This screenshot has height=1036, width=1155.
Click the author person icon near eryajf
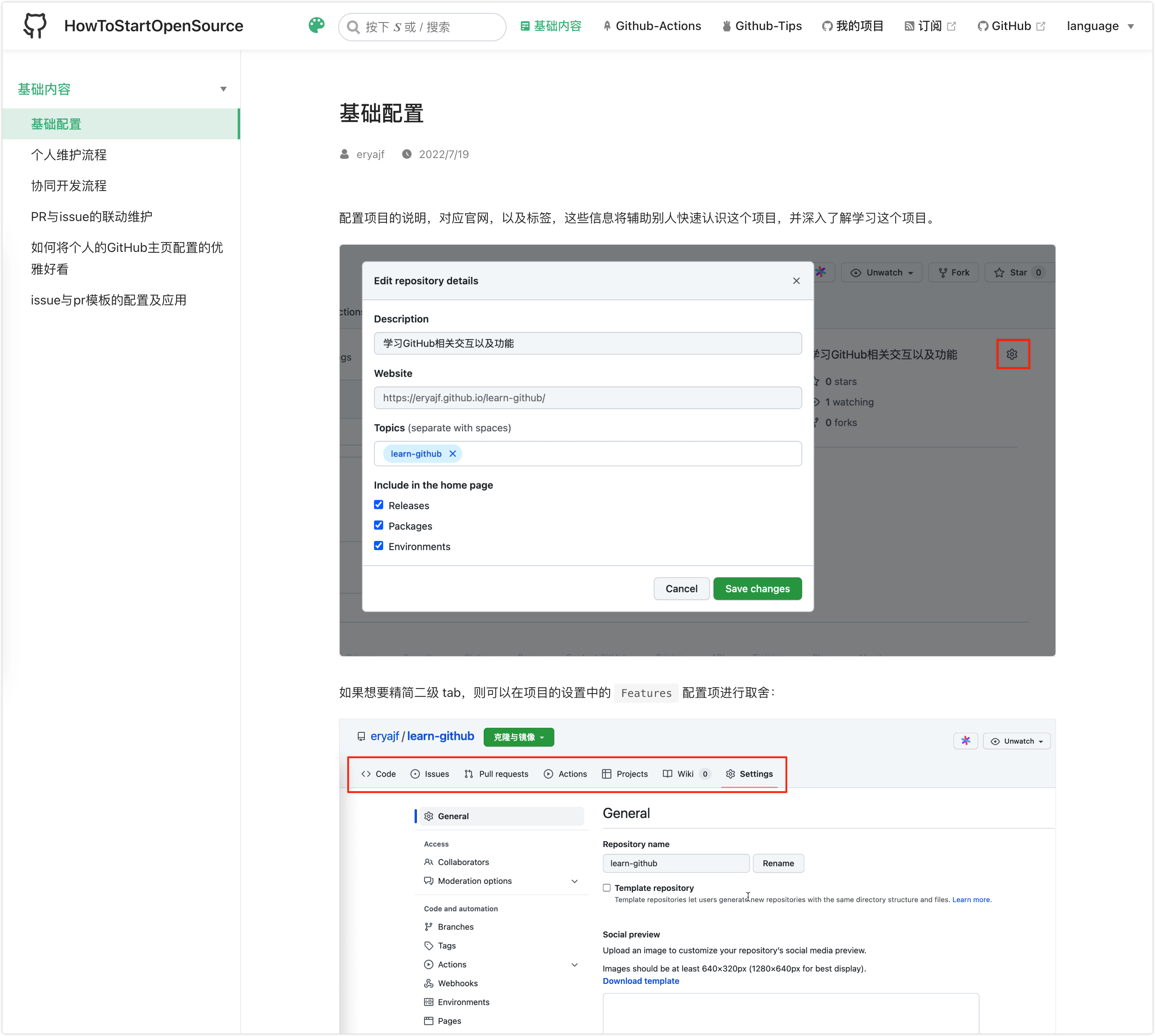(344, 154)
